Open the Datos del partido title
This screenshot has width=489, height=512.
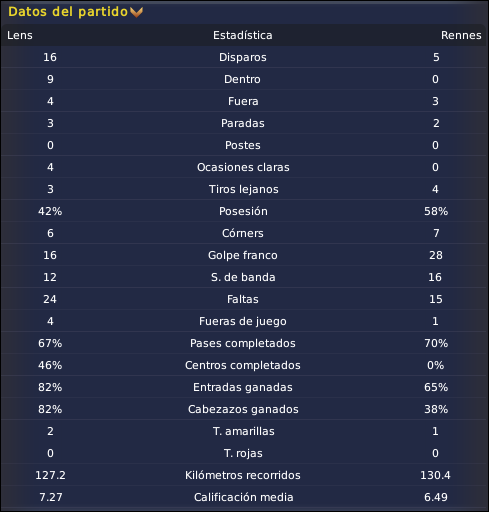pyautogui.click(x=68, y=12)
